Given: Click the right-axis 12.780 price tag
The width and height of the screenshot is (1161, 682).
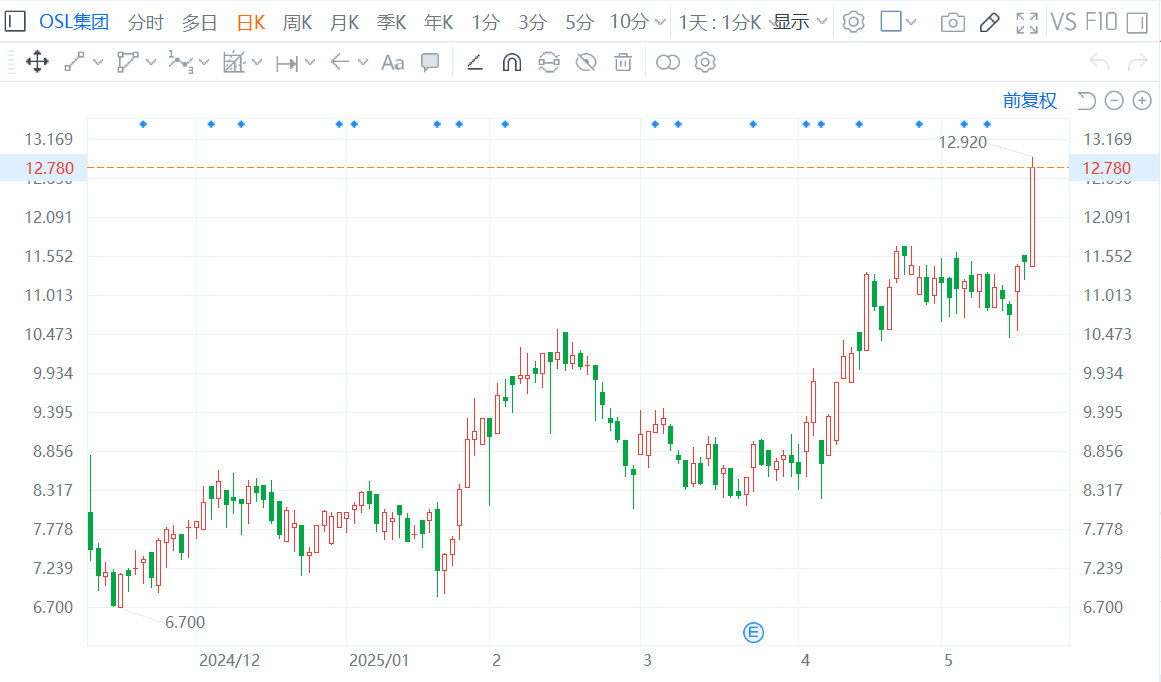Looking at the screenshot, I should pos(1114,168).
